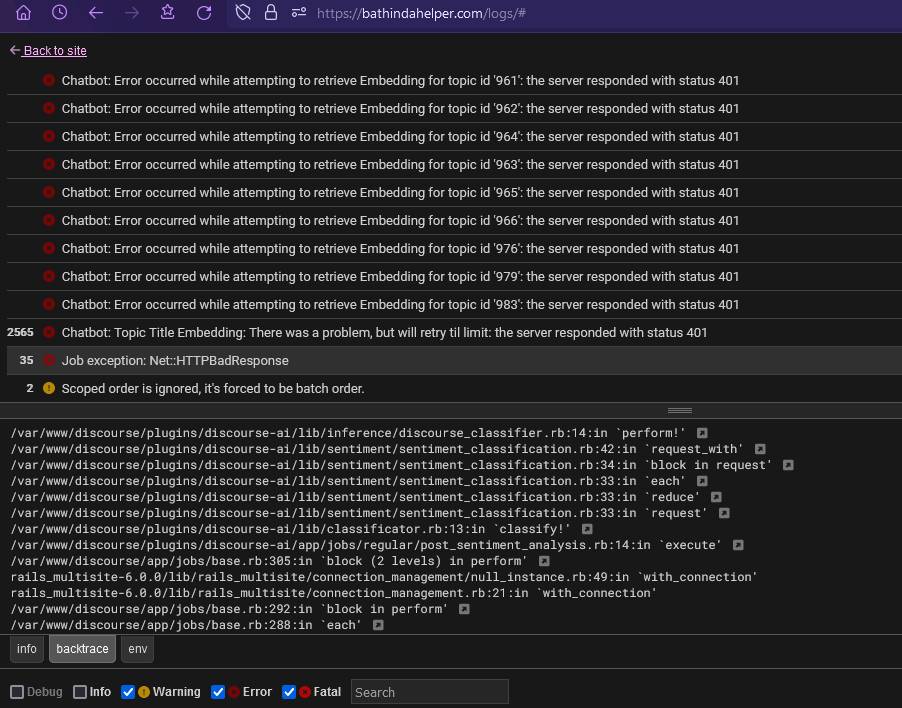
Task: Open source link for sentiment_classification.rb:33 'each' line
Action: click(x=702, y=481)
